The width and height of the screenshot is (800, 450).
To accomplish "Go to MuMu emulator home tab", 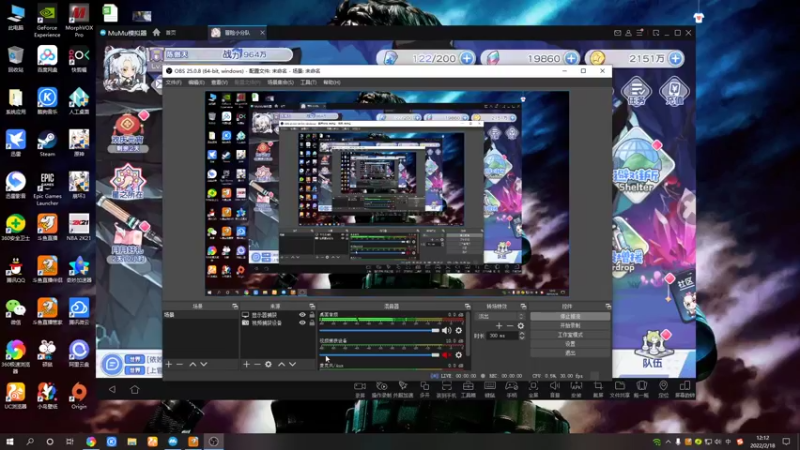I will click(165, 33).
